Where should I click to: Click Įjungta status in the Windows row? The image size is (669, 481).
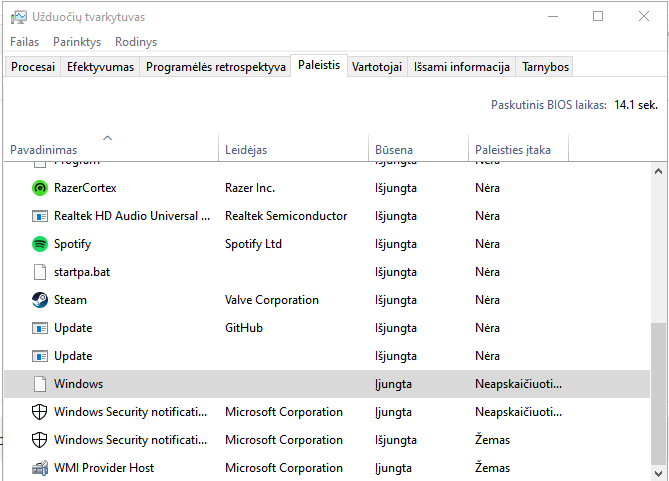(x=393, y=384)
